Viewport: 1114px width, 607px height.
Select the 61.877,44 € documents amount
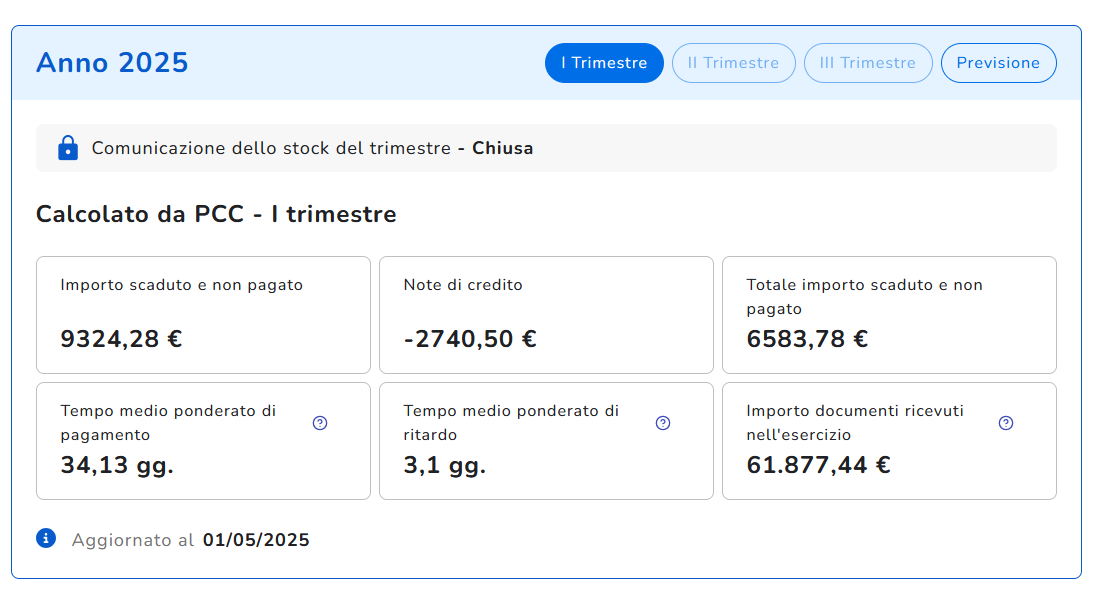[818, 465]
